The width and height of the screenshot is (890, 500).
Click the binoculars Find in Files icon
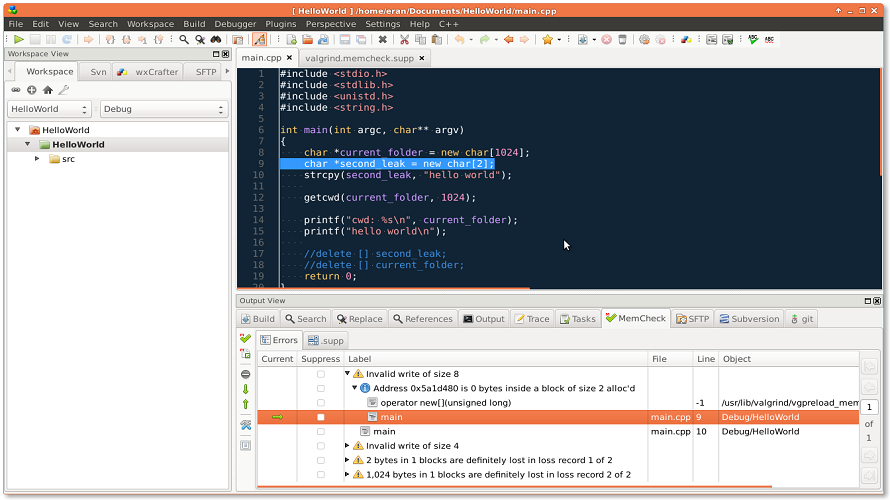tap(215, 40)
